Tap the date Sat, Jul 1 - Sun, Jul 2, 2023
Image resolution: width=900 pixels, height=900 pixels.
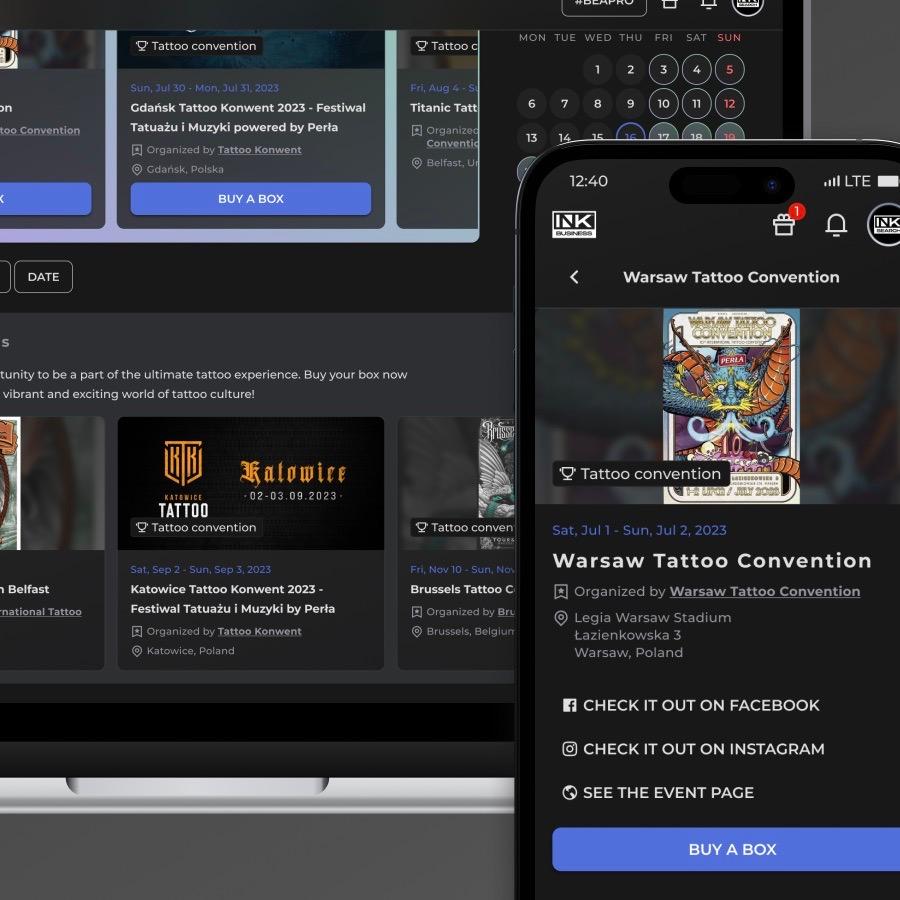pyautogui.click(x=639, y=530)
